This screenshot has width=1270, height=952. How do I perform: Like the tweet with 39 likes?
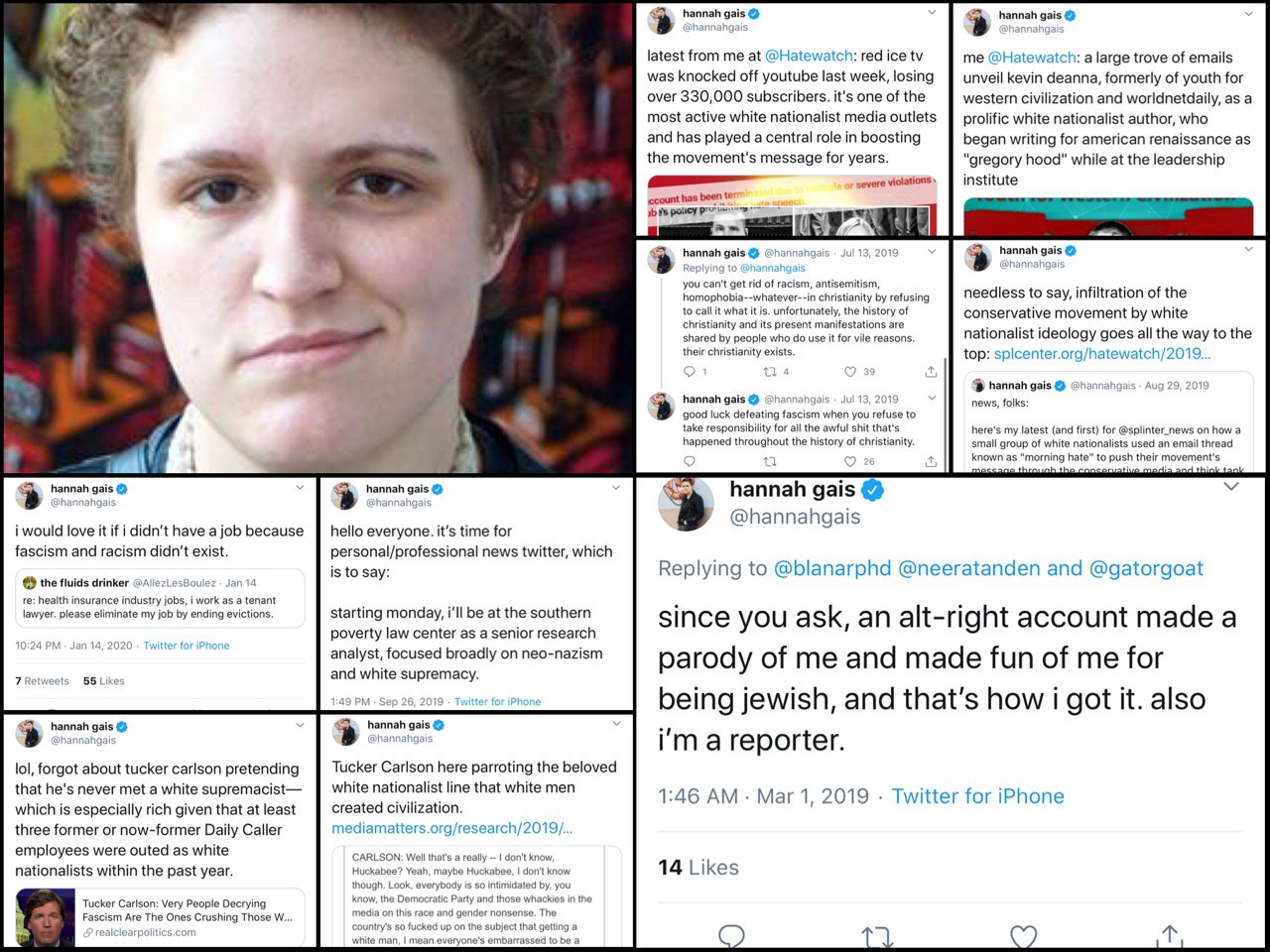tap(851, 372)
